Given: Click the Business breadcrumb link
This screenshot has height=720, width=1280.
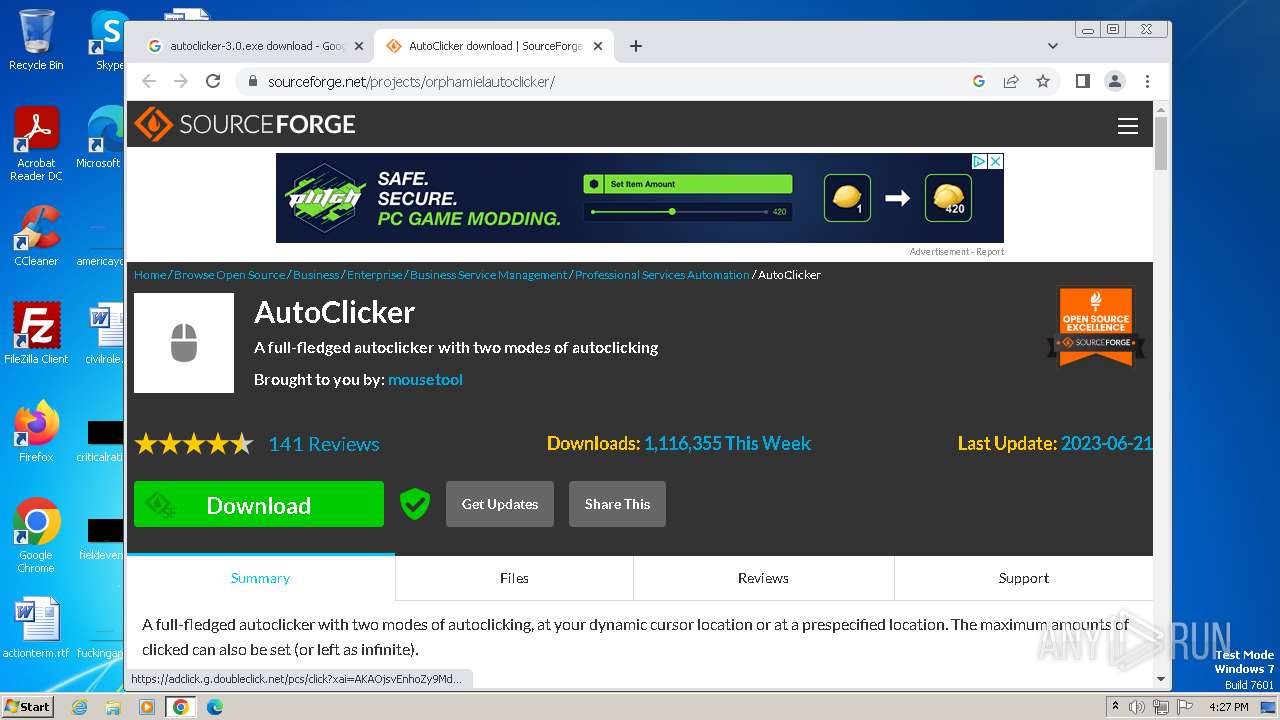Looking at the screenshot, I should (316, 275).
